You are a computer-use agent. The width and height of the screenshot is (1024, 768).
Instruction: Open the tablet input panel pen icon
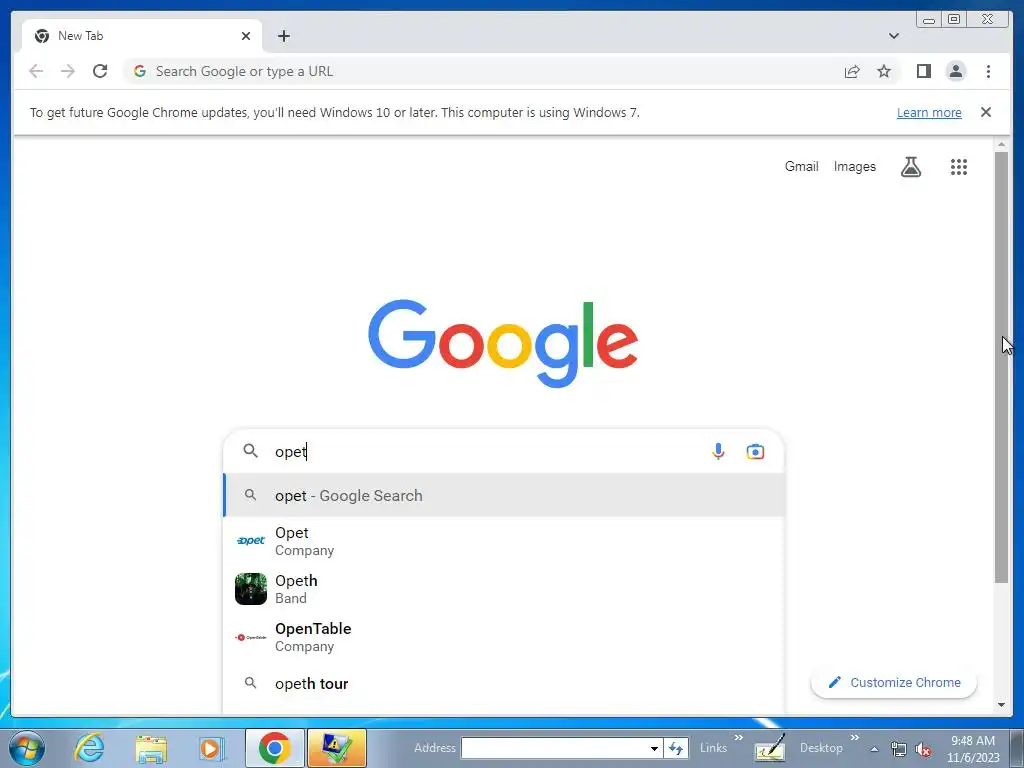coord(769,748)
